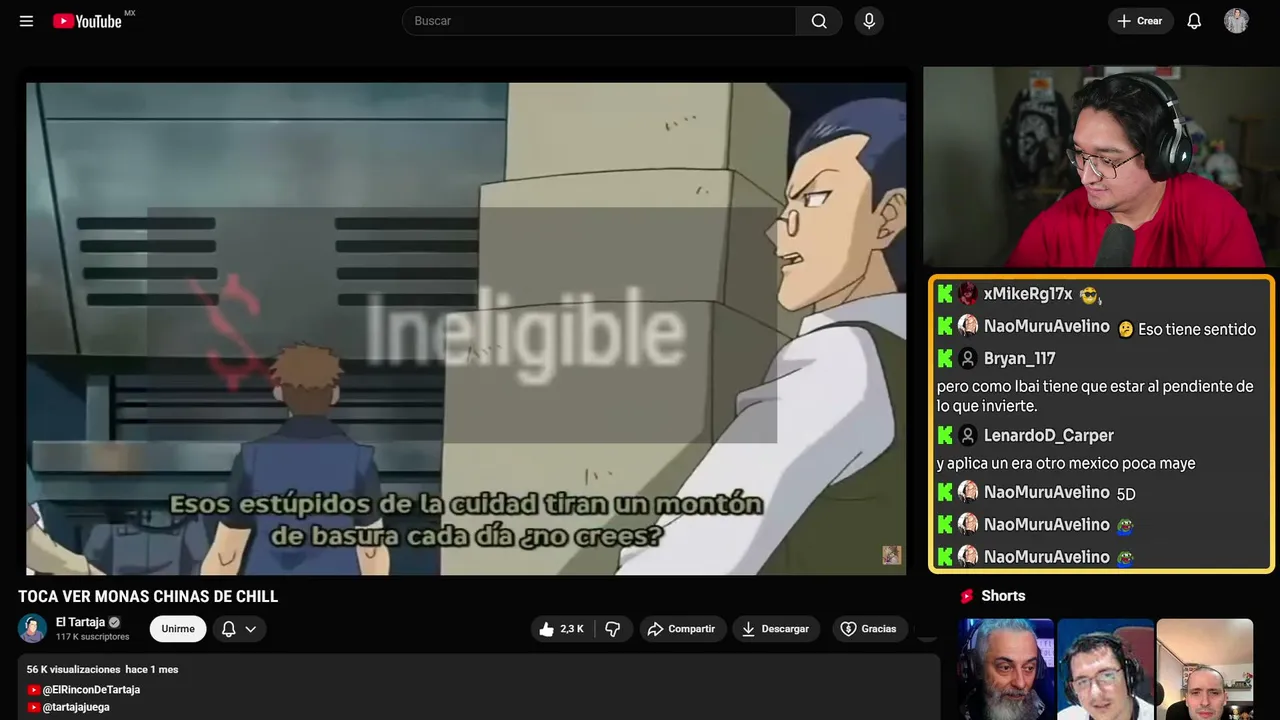Click the username 'LenardoD_Carper' in chat
The image size is (1280, 720).
click(1049, 435)
